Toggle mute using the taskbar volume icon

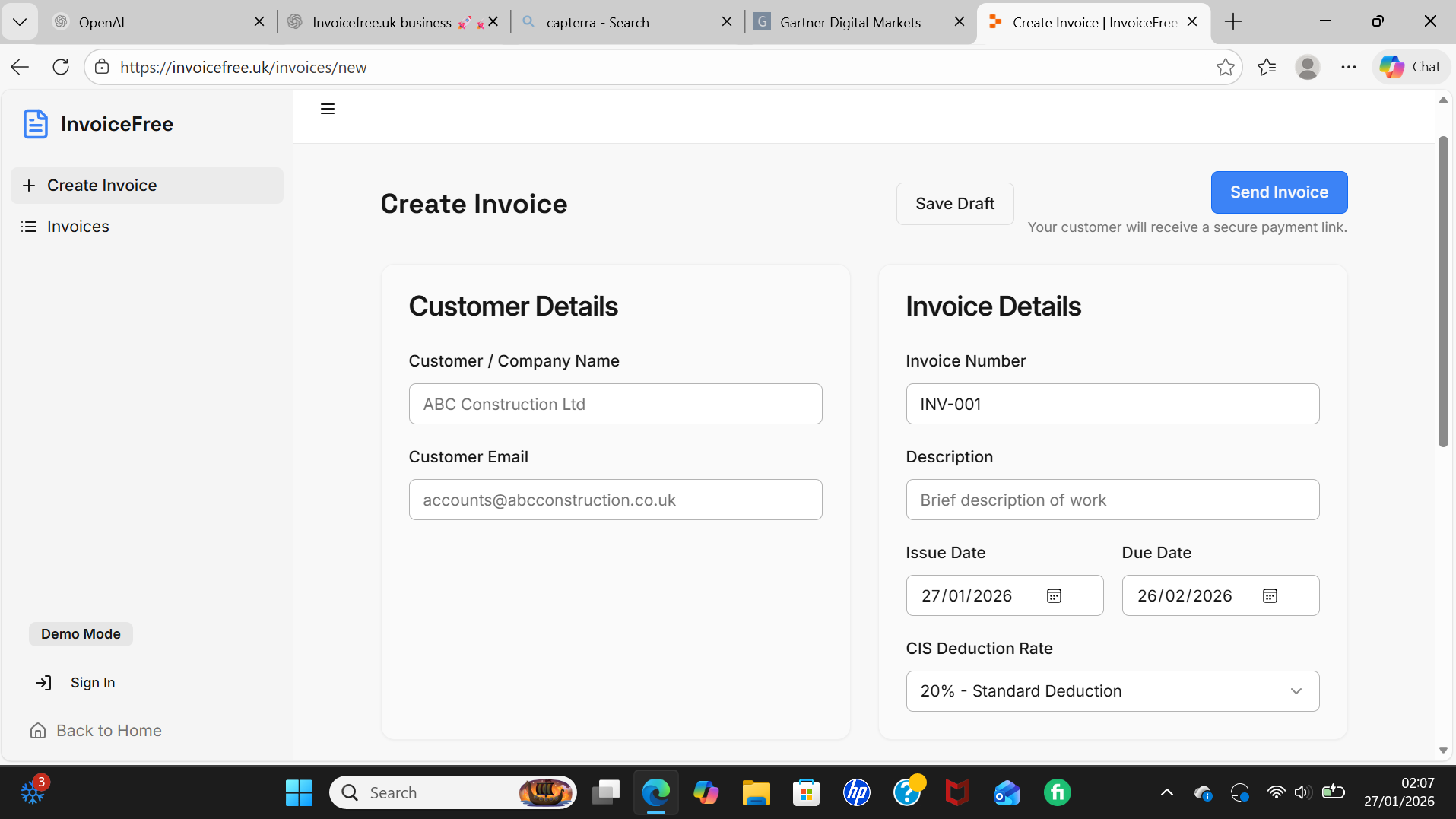point(1302,792)
